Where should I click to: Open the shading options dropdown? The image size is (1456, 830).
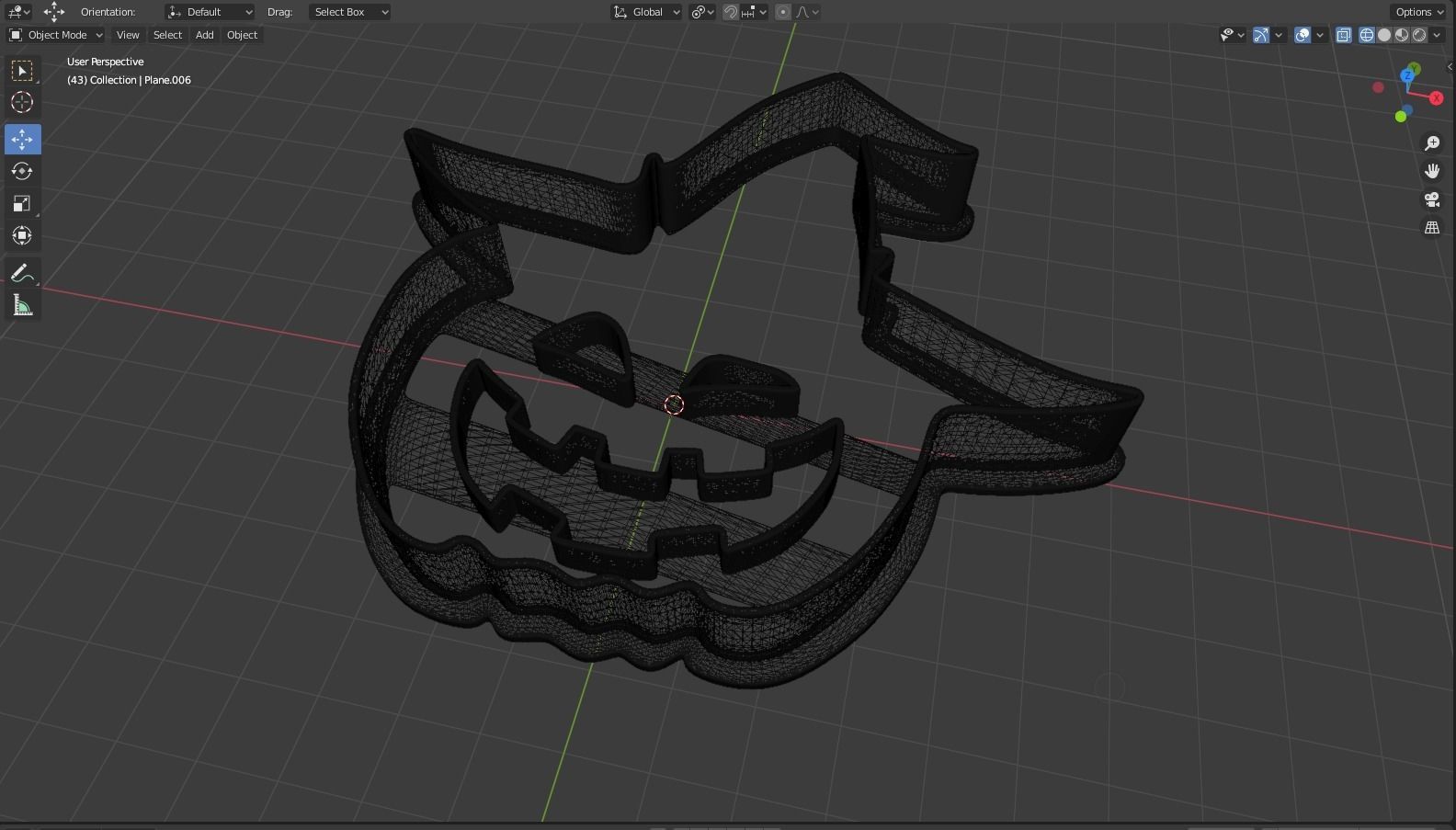point(1438,35)
